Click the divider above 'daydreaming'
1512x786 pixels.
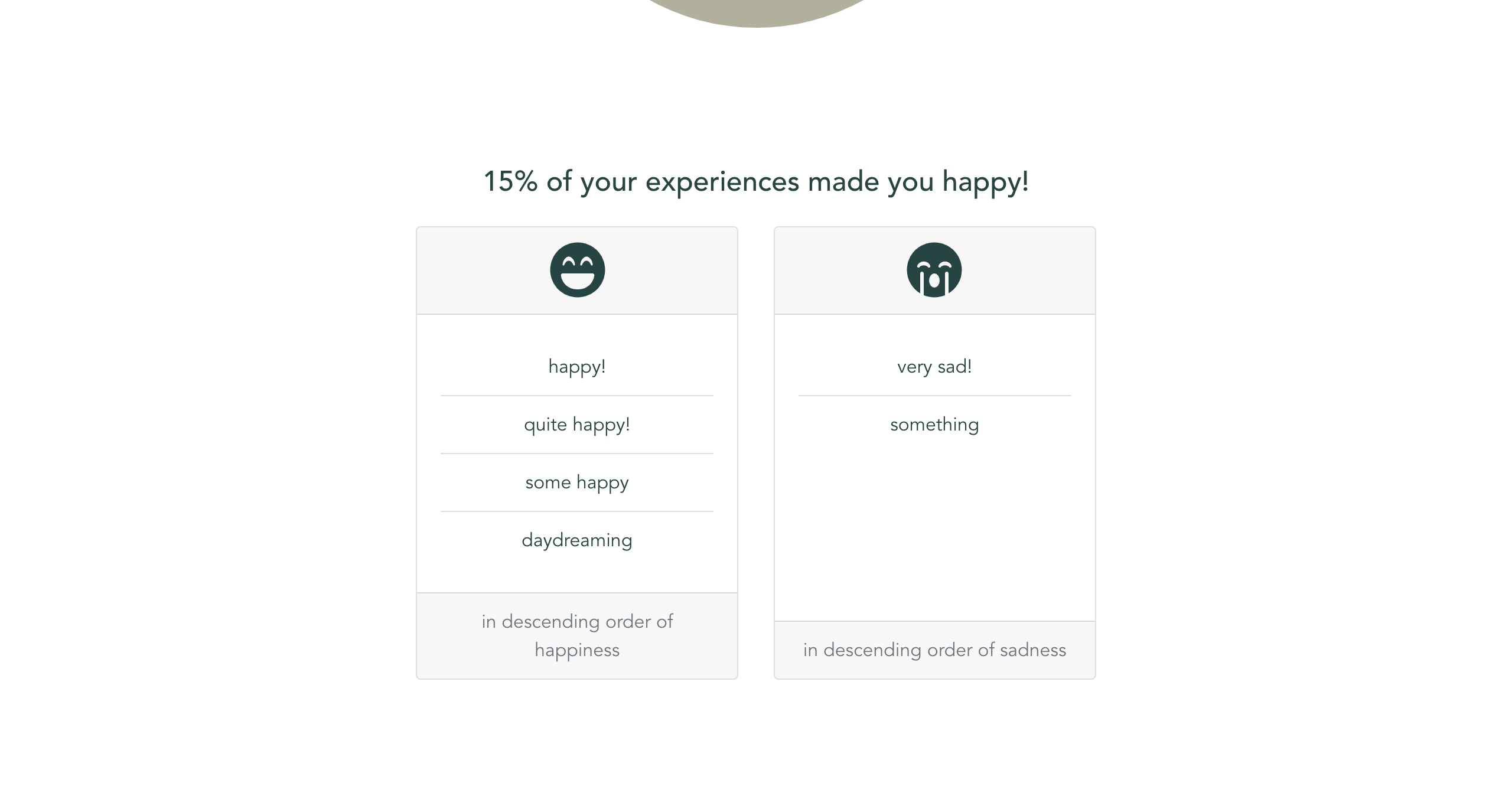[x=577, y=511]
